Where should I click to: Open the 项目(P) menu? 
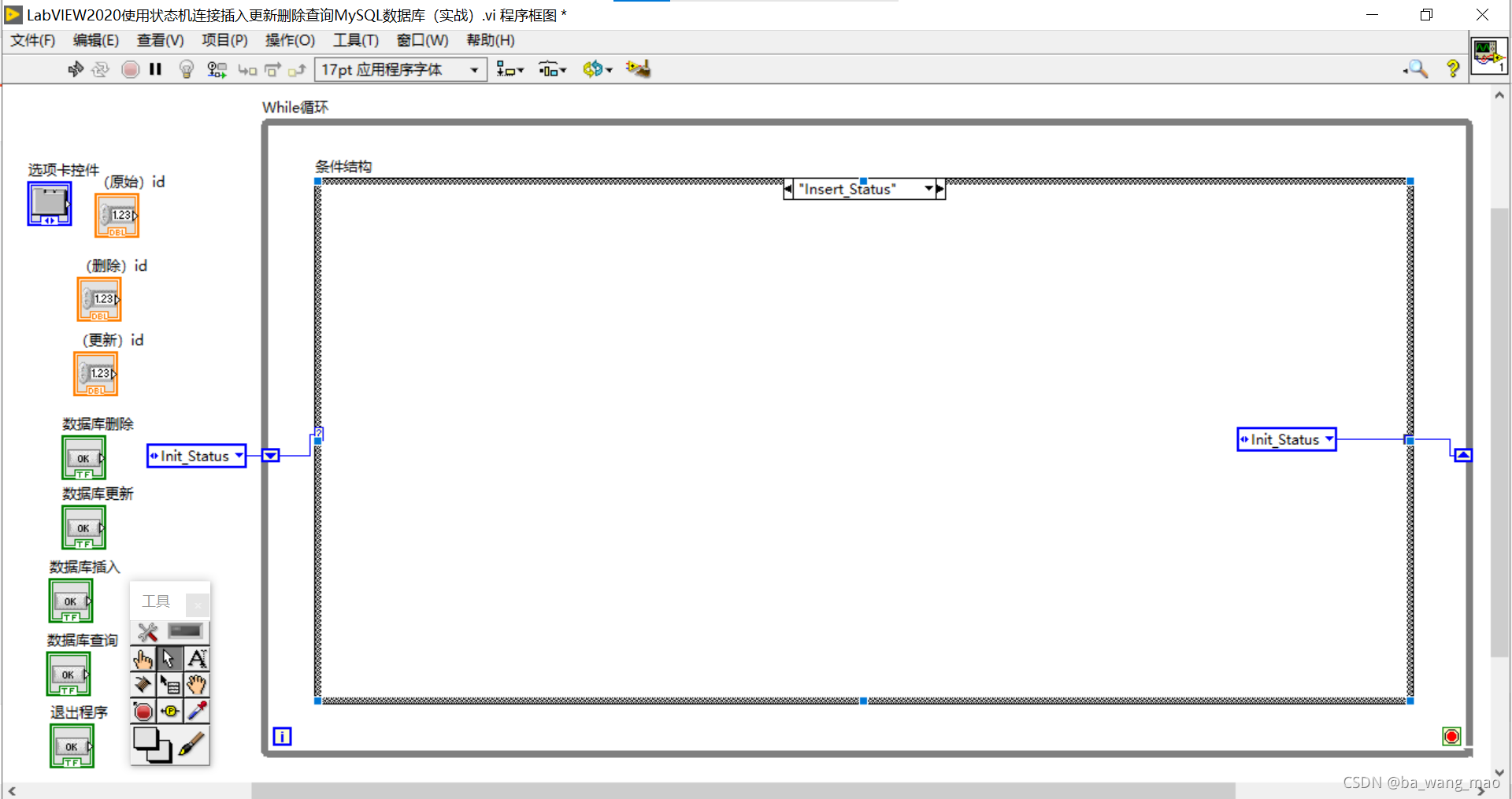[x=224, y=40]
